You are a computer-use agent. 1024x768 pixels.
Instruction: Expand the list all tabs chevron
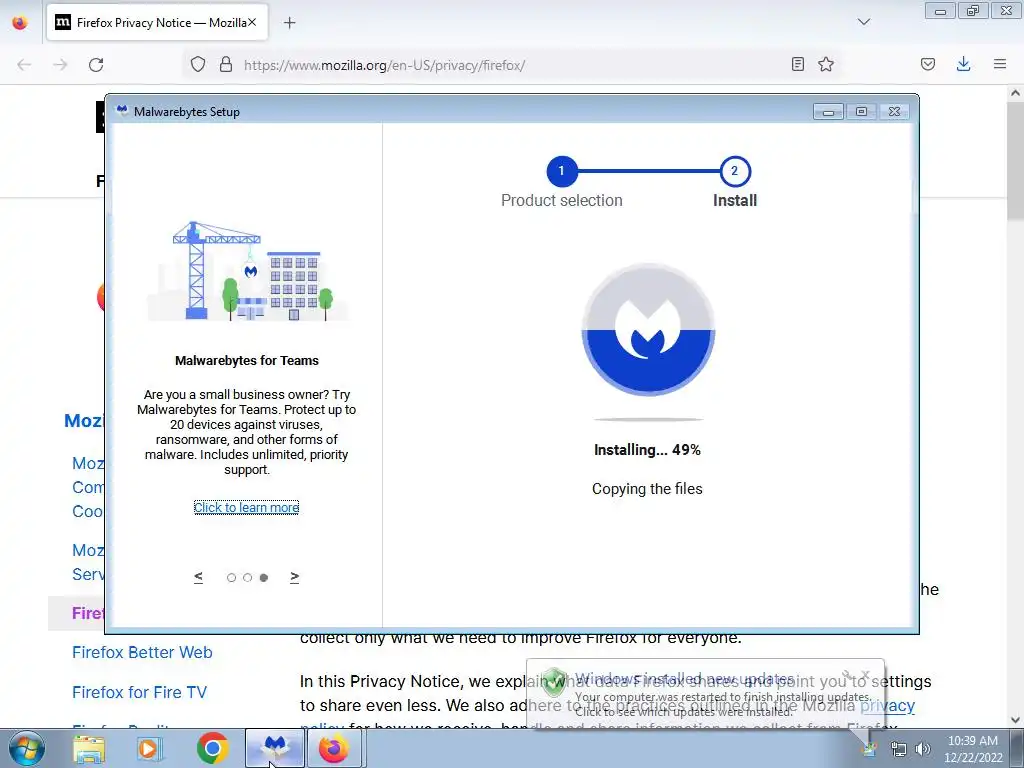click(864, 22)
